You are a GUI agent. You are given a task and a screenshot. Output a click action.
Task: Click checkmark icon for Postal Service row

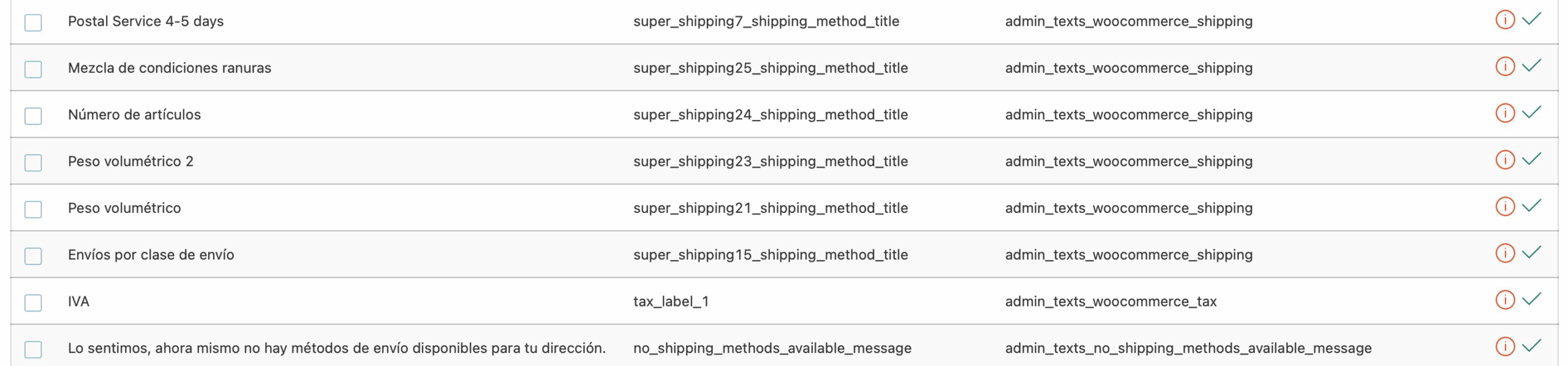click(x=1531, y=20)
